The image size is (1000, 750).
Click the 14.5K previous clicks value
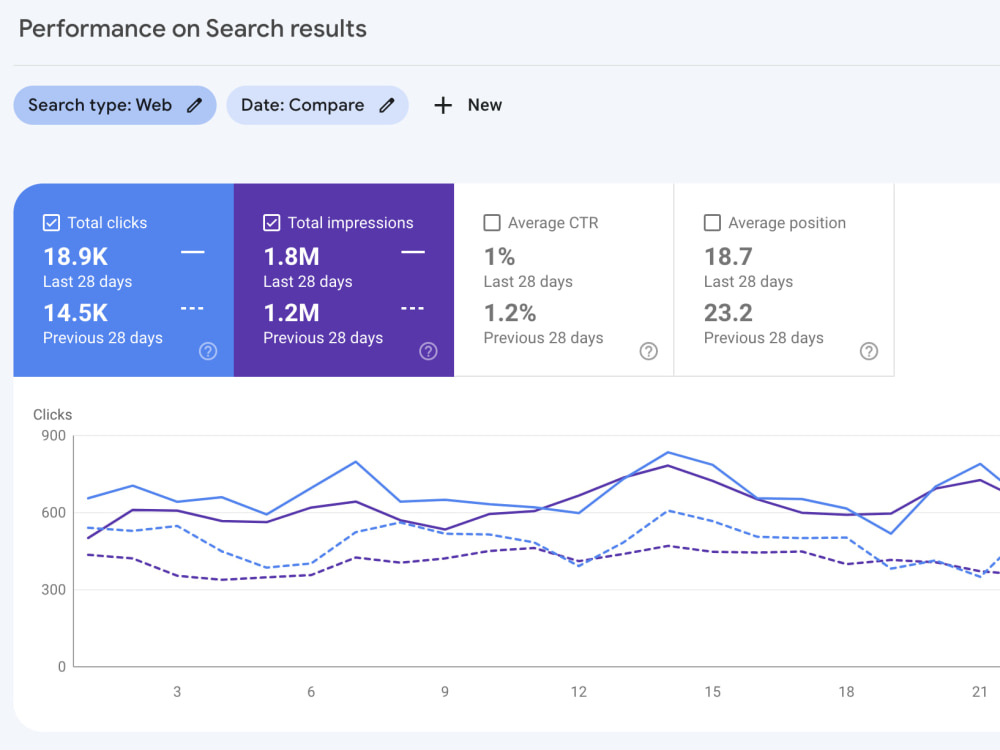tap(75, 313)
